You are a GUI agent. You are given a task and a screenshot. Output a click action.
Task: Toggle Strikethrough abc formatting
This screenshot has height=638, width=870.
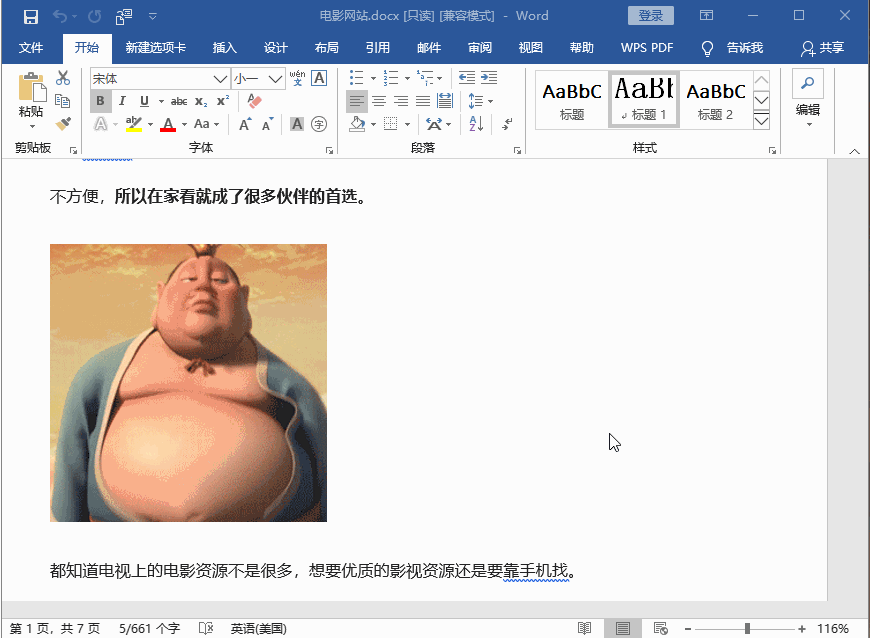pos(179,101)
